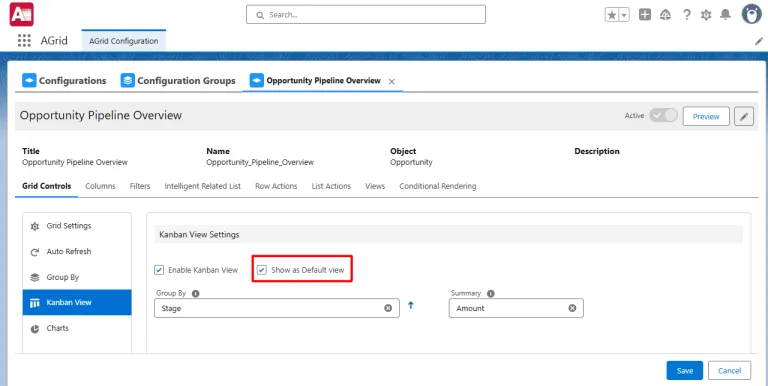Click the Preview button

[x=706, y=116]
